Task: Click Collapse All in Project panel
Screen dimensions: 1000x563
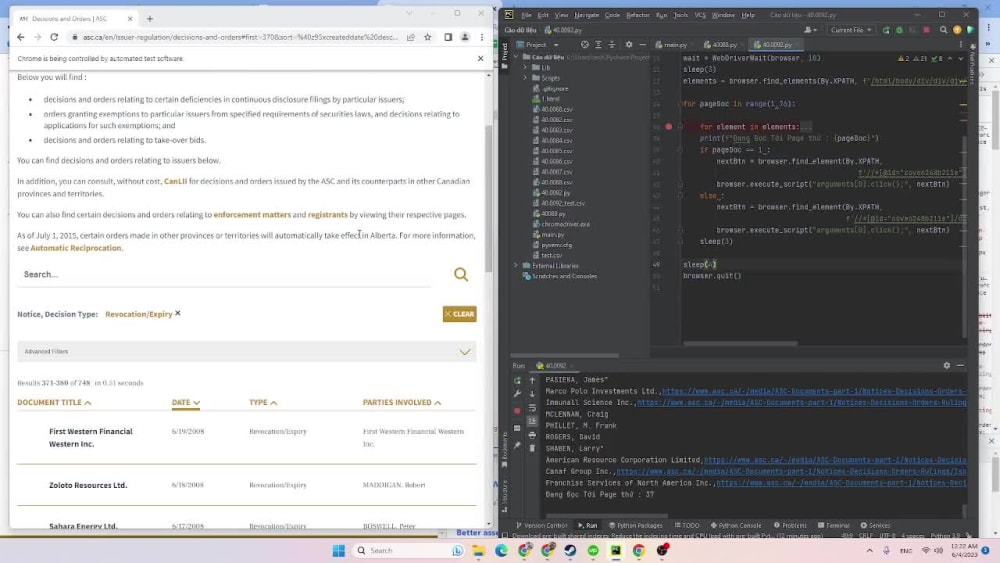Action: tap(612, 45)
